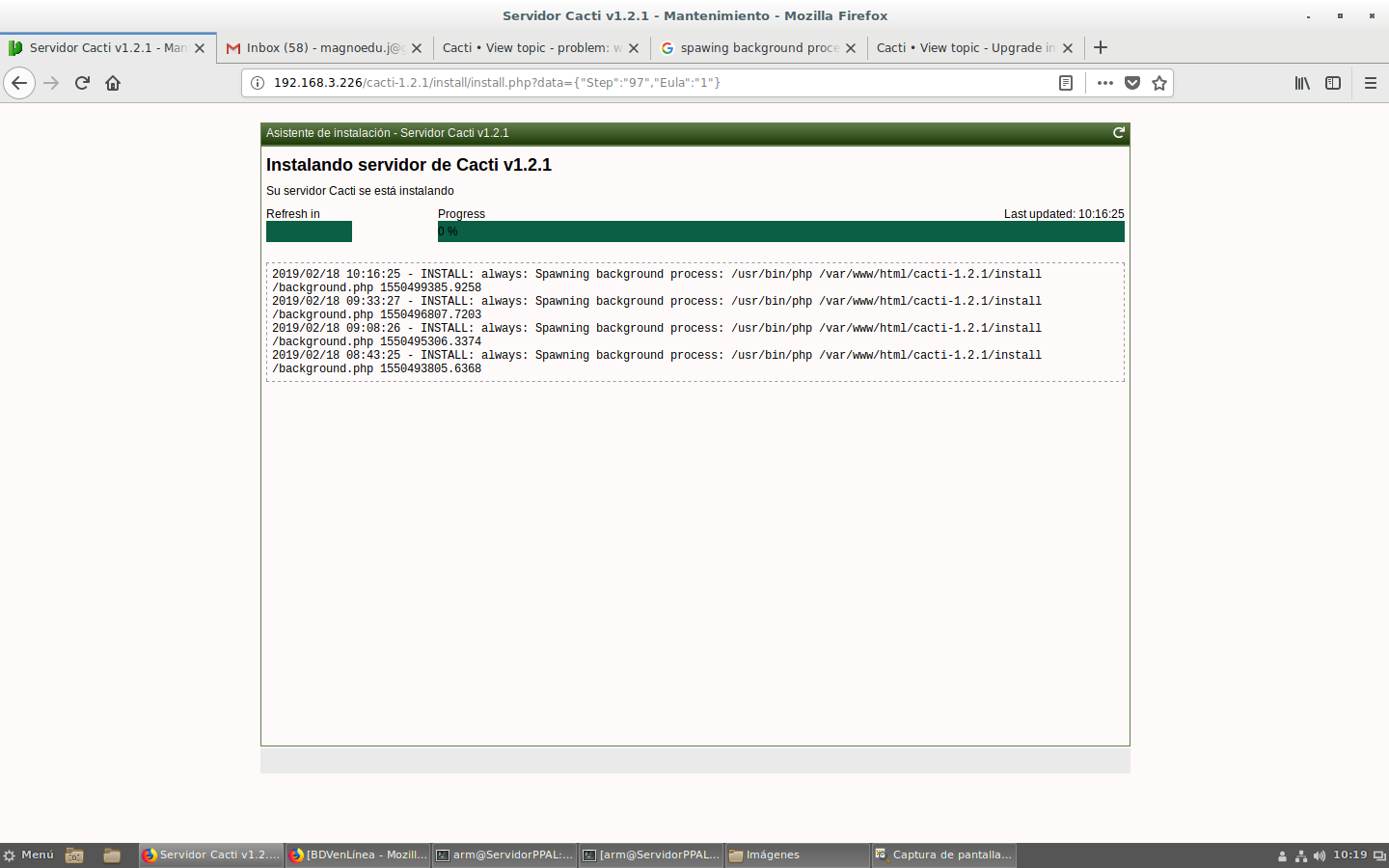
Task: Toggle reader view in address bar
Action: pos(1066,83)
